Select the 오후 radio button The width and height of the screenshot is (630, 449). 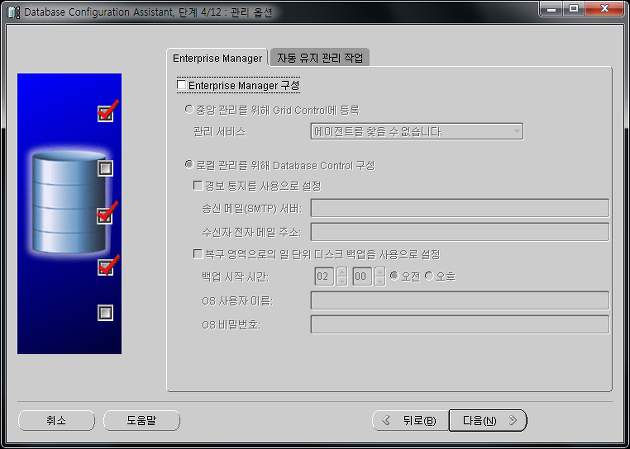coord(429,276)
